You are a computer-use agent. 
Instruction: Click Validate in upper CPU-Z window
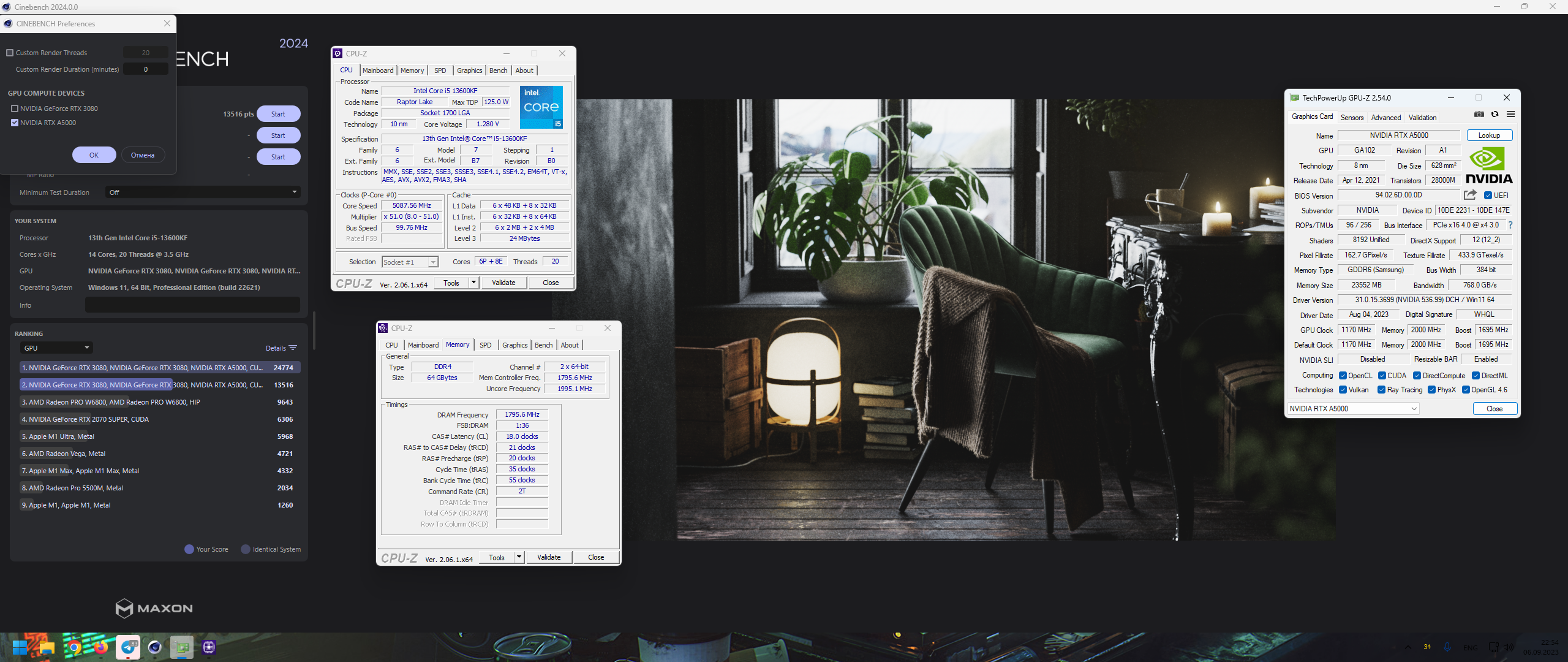(x=503, y=283)
